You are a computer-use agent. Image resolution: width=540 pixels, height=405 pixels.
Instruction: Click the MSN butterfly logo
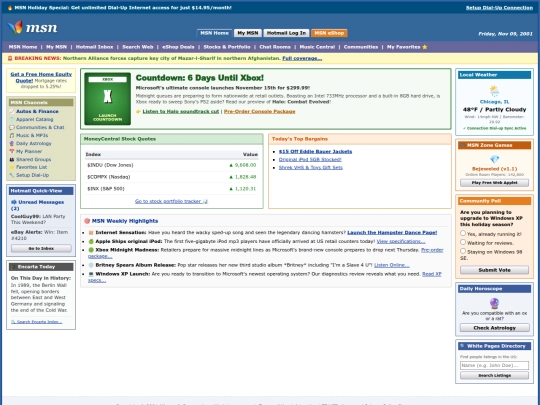pos(15,27)
